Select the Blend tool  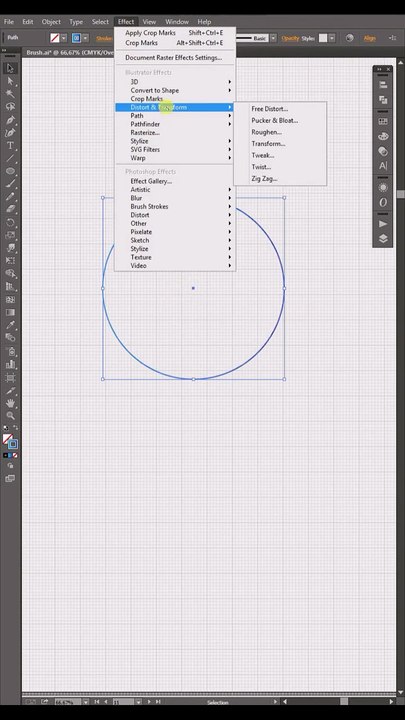(x=10, y=338)
